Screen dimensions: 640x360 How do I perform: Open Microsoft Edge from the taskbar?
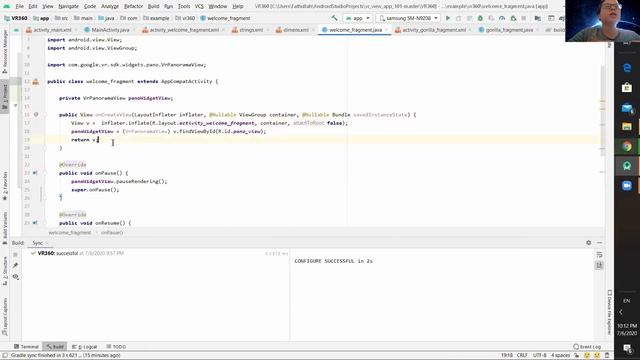627,68
